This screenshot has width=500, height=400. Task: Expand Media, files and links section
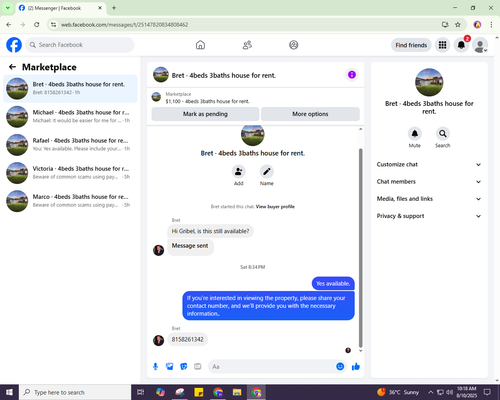[429, 199]
